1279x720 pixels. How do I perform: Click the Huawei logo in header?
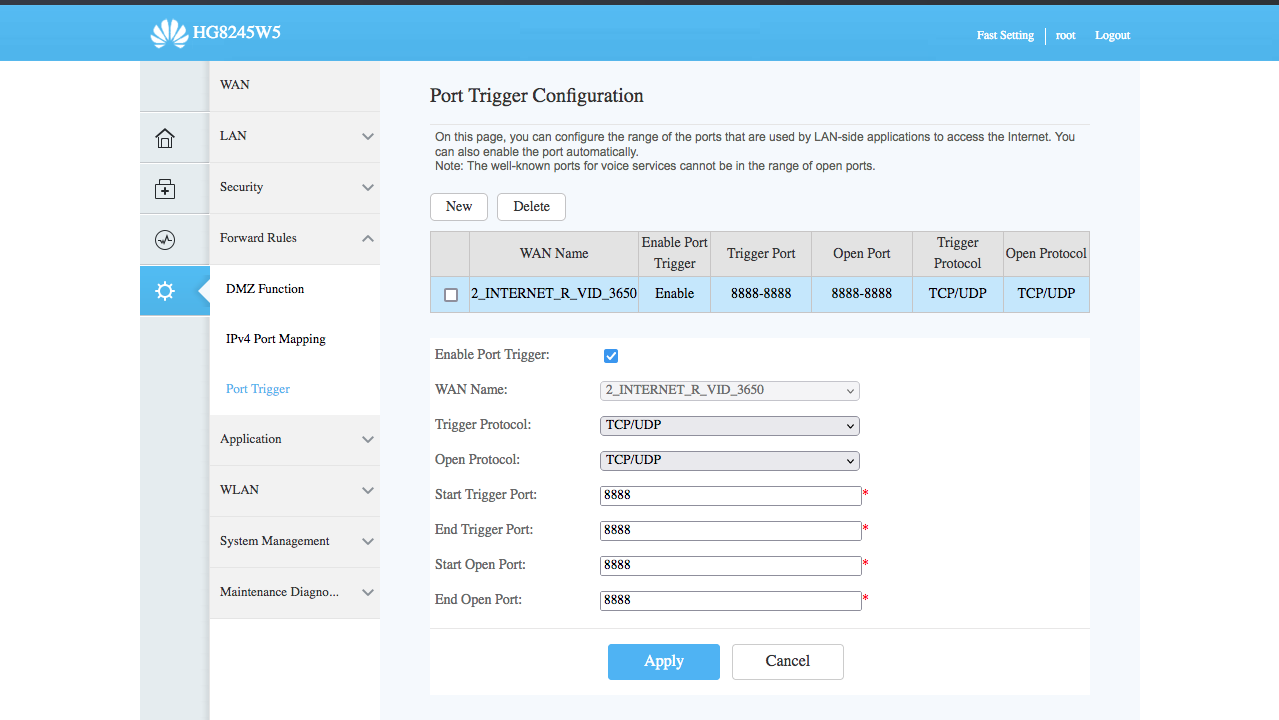169,34
